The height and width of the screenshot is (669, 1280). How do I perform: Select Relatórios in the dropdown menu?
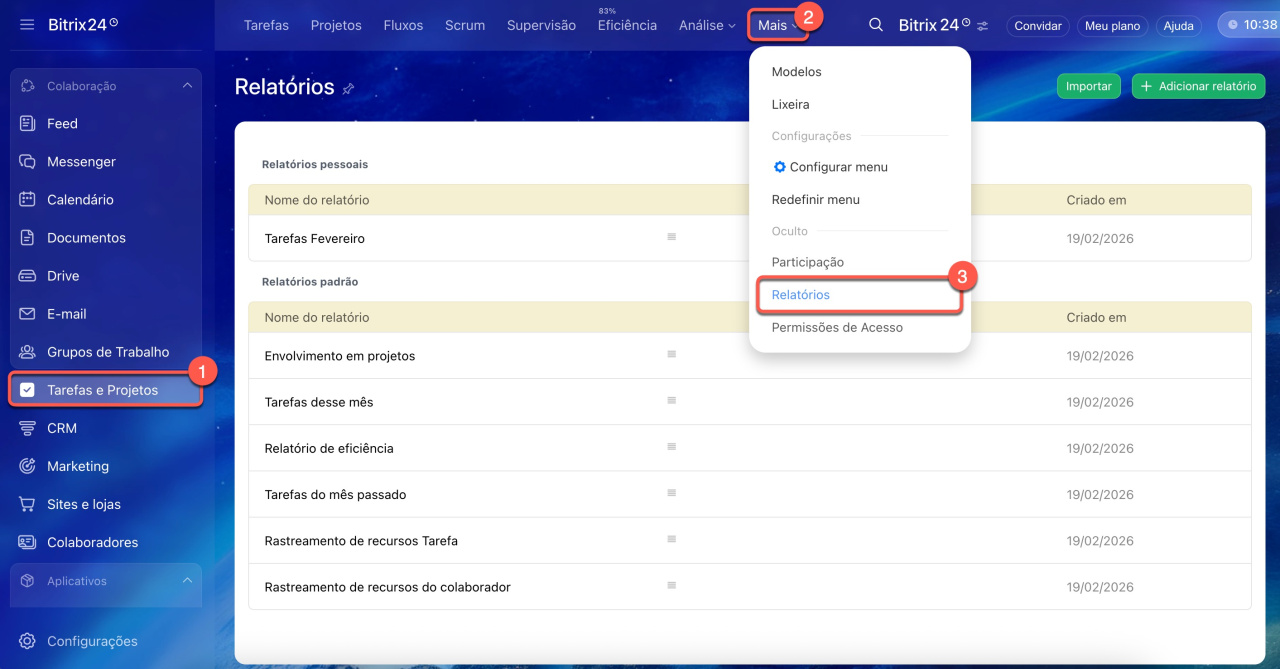pos(801,295)
